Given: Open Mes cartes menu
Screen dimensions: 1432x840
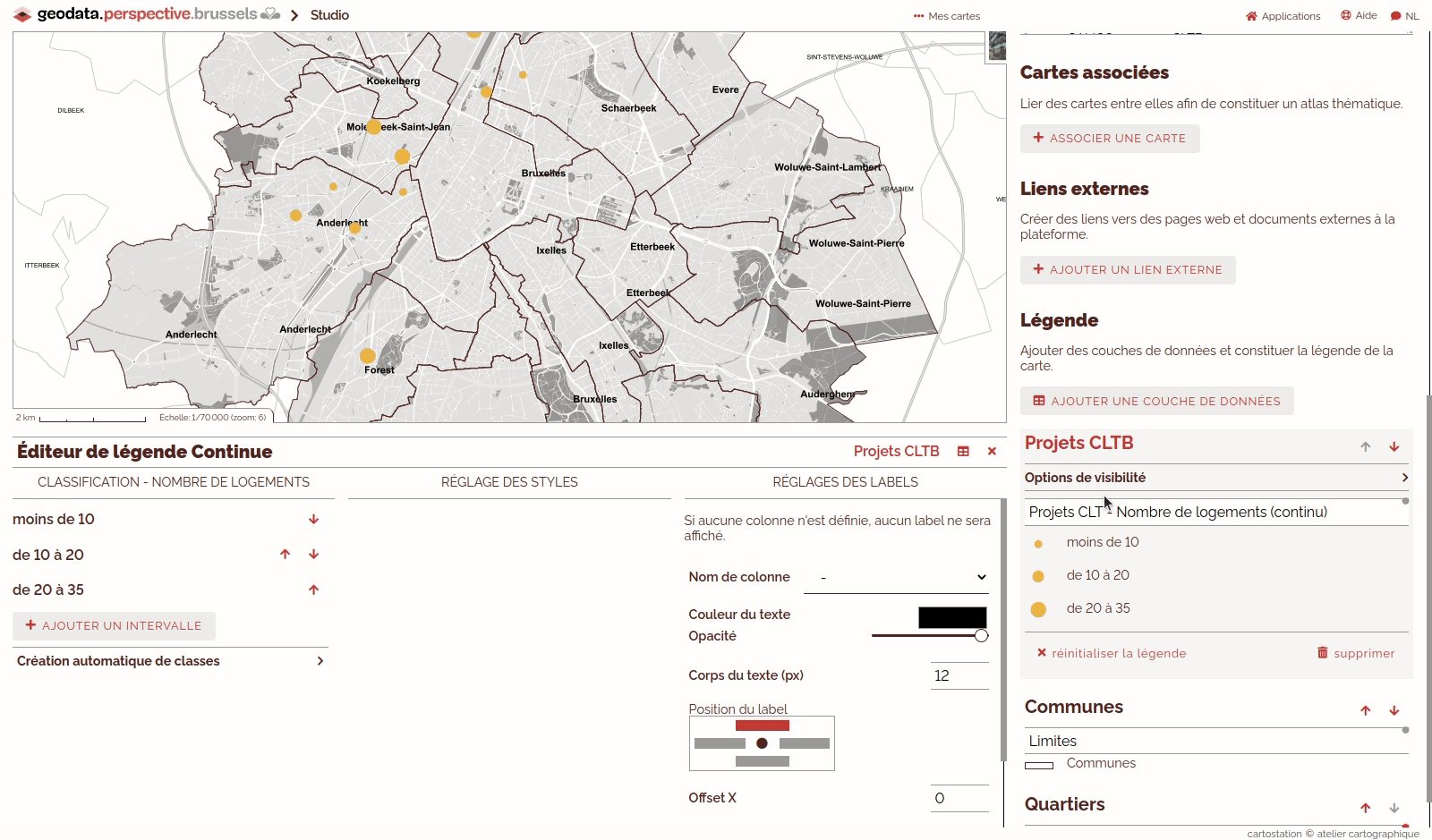Looking at the screenshot, I should (x=946, y=16).
